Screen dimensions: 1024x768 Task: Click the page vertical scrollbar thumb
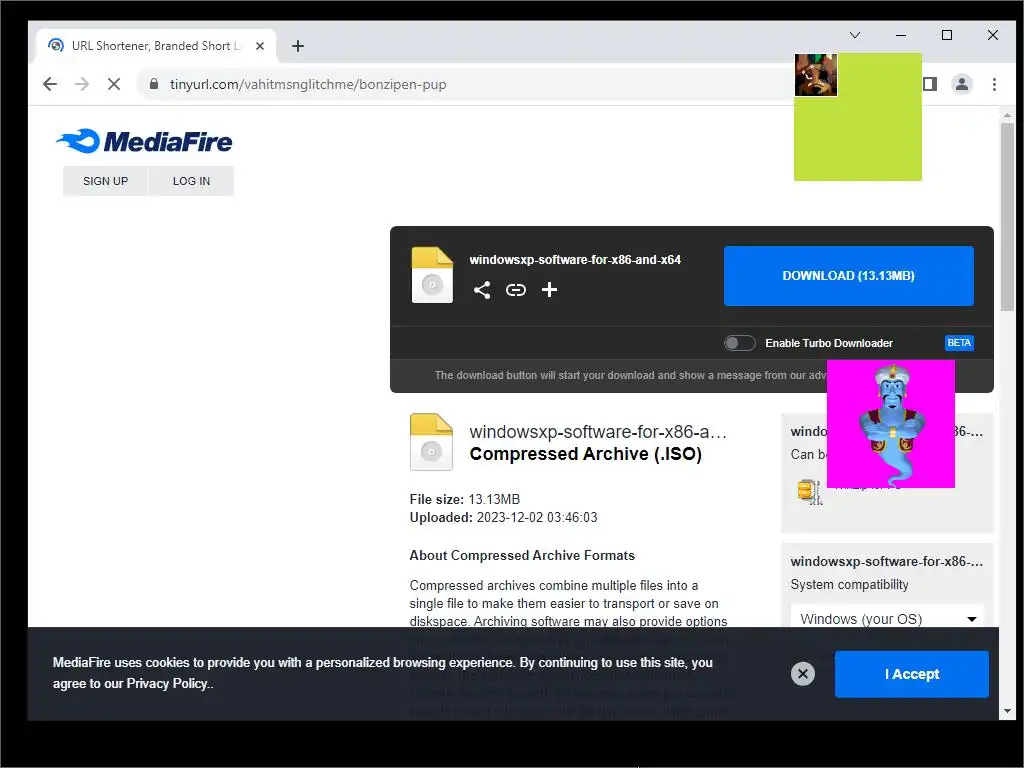click(1007, 219)
